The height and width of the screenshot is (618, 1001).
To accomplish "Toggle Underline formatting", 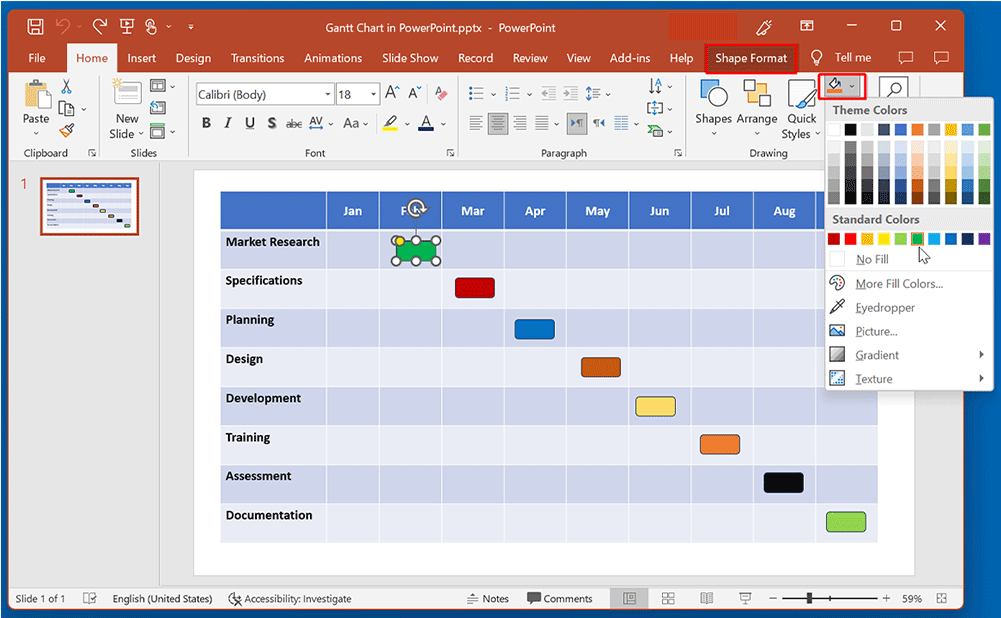I will click(249, 124).
